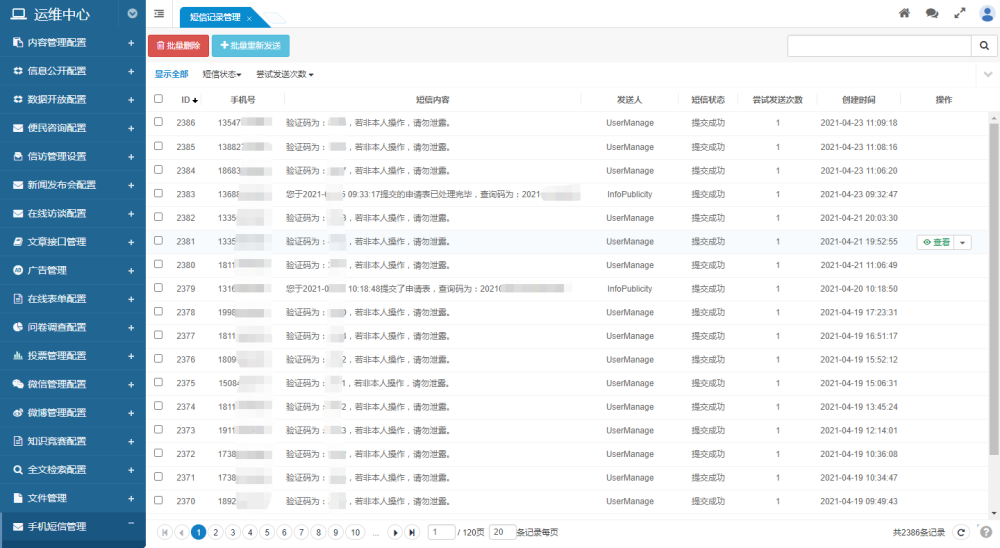Open the help question mark icon

click(986, 532)
